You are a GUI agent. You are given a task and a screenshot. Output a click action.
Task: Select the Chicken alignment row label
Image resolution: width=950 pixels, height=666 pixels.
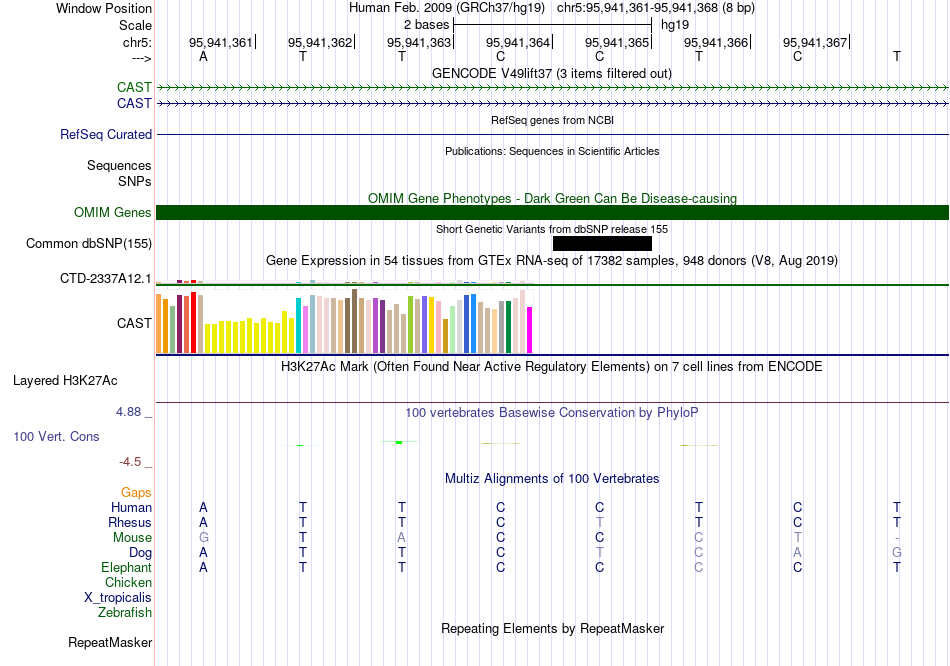[128, 582]
